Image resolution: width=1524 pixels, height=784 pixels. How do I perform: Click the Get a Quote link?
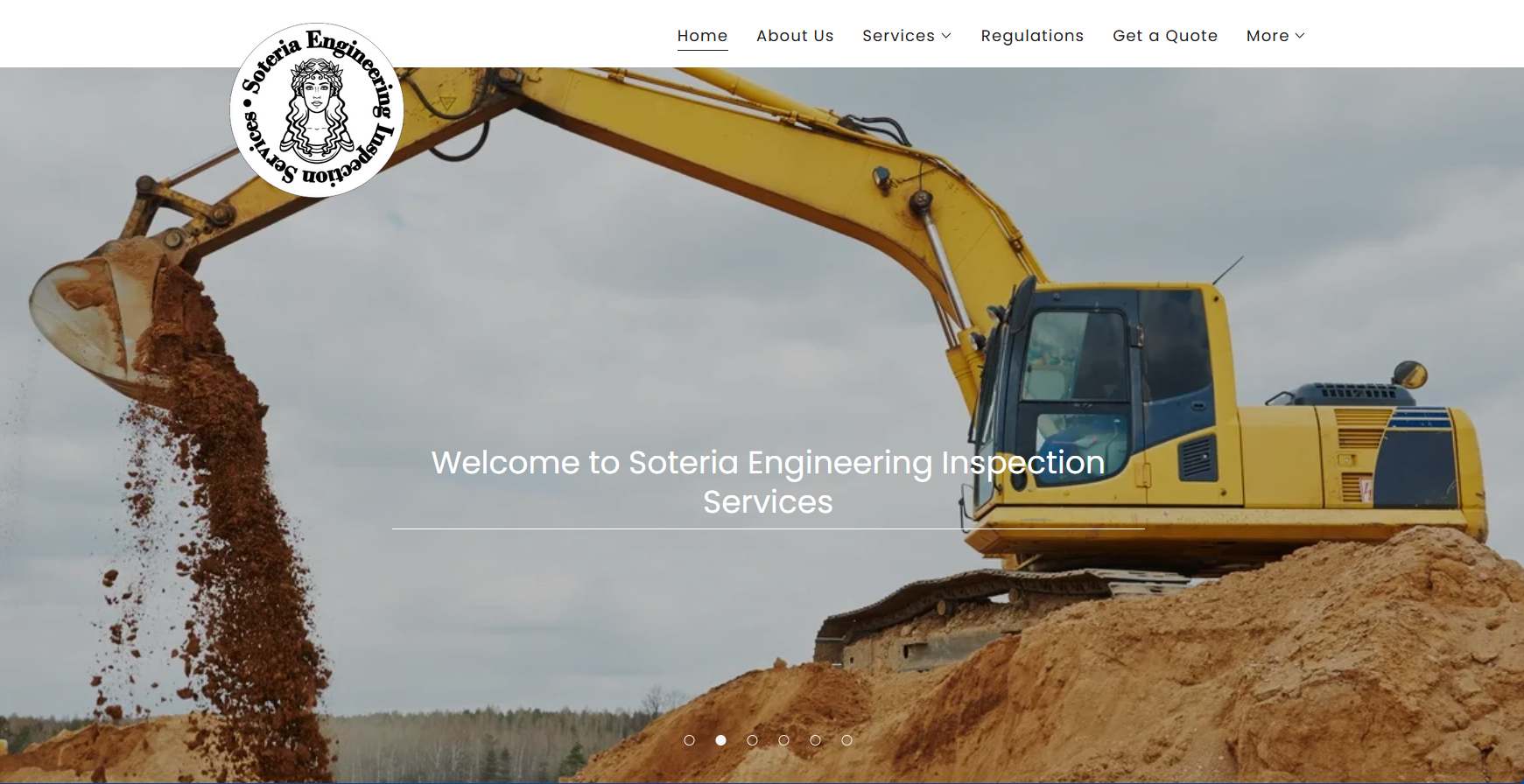point(1165,36)
